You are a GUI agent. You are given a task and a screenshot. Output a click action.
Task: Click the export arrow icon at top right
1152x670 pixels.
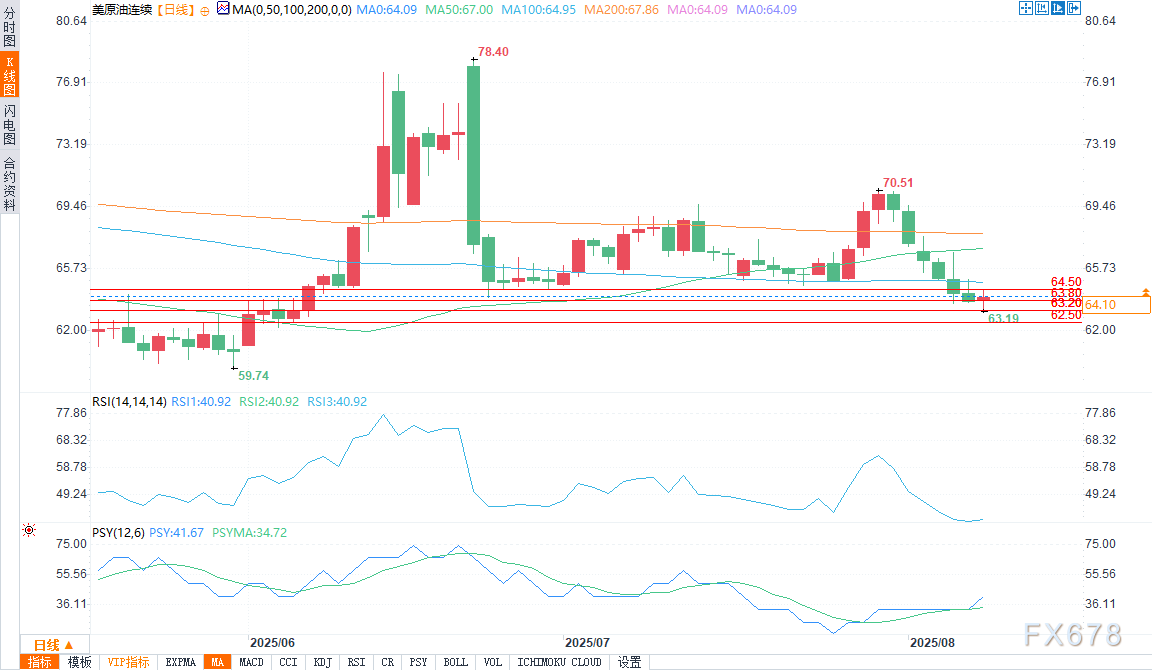point(1075,8)
